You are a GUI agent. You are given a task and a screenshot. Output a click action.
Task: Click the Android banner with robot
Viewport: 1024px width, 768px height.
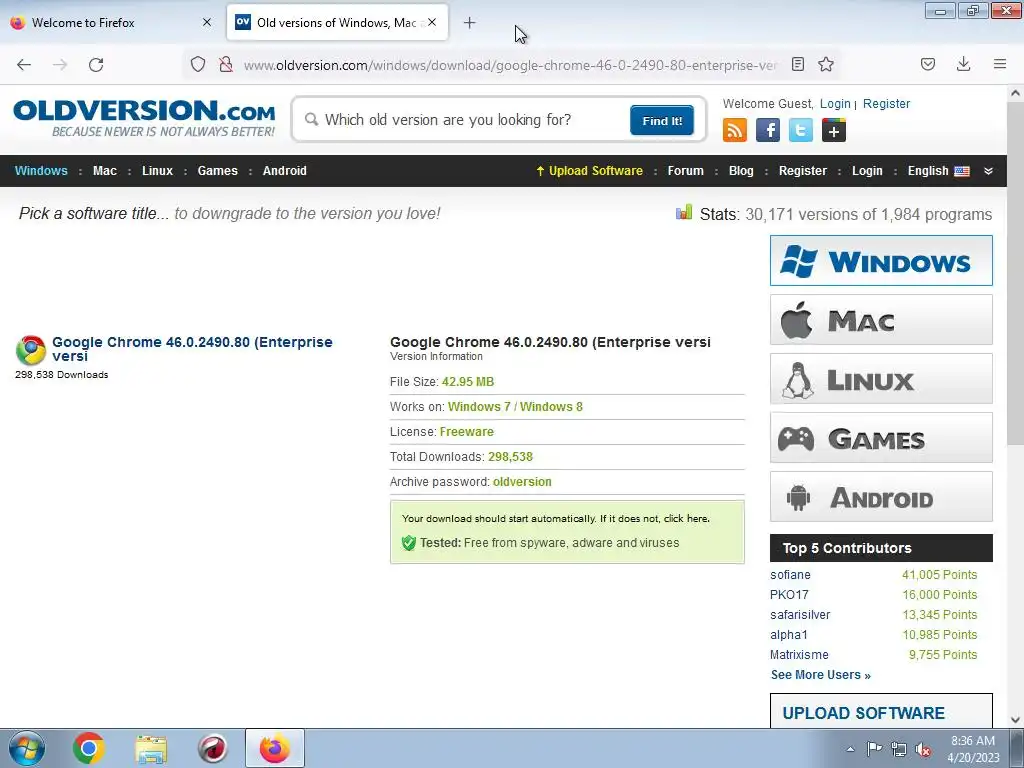coord(881,496)
